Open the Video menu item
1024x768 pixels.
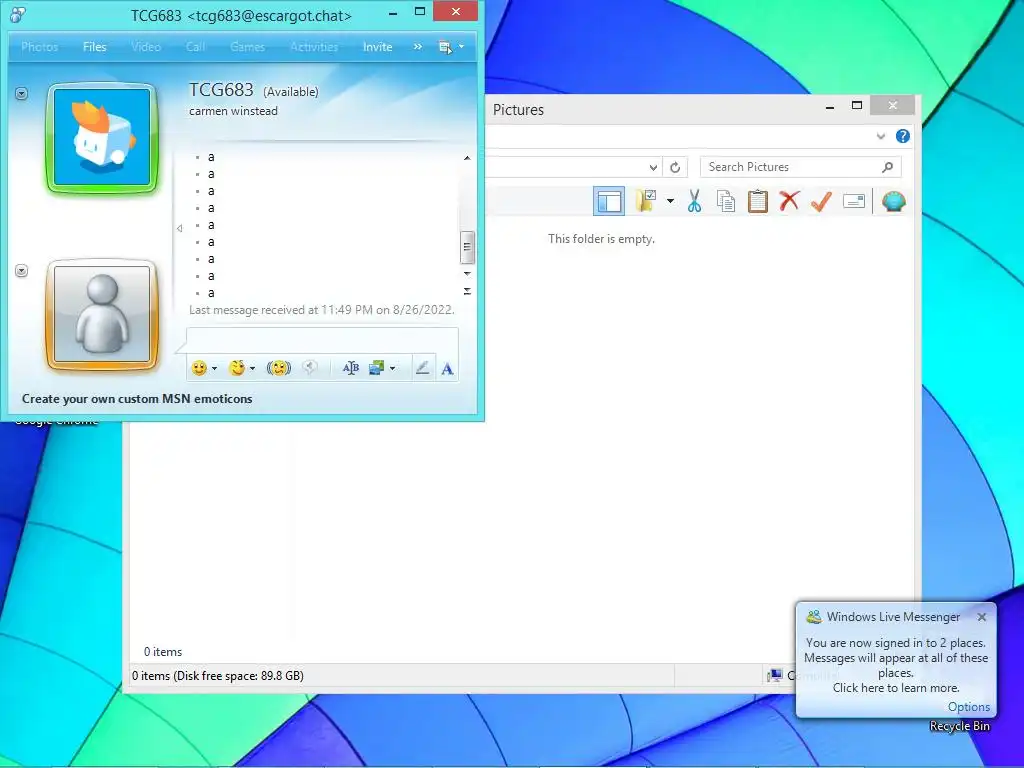(146, 47)
